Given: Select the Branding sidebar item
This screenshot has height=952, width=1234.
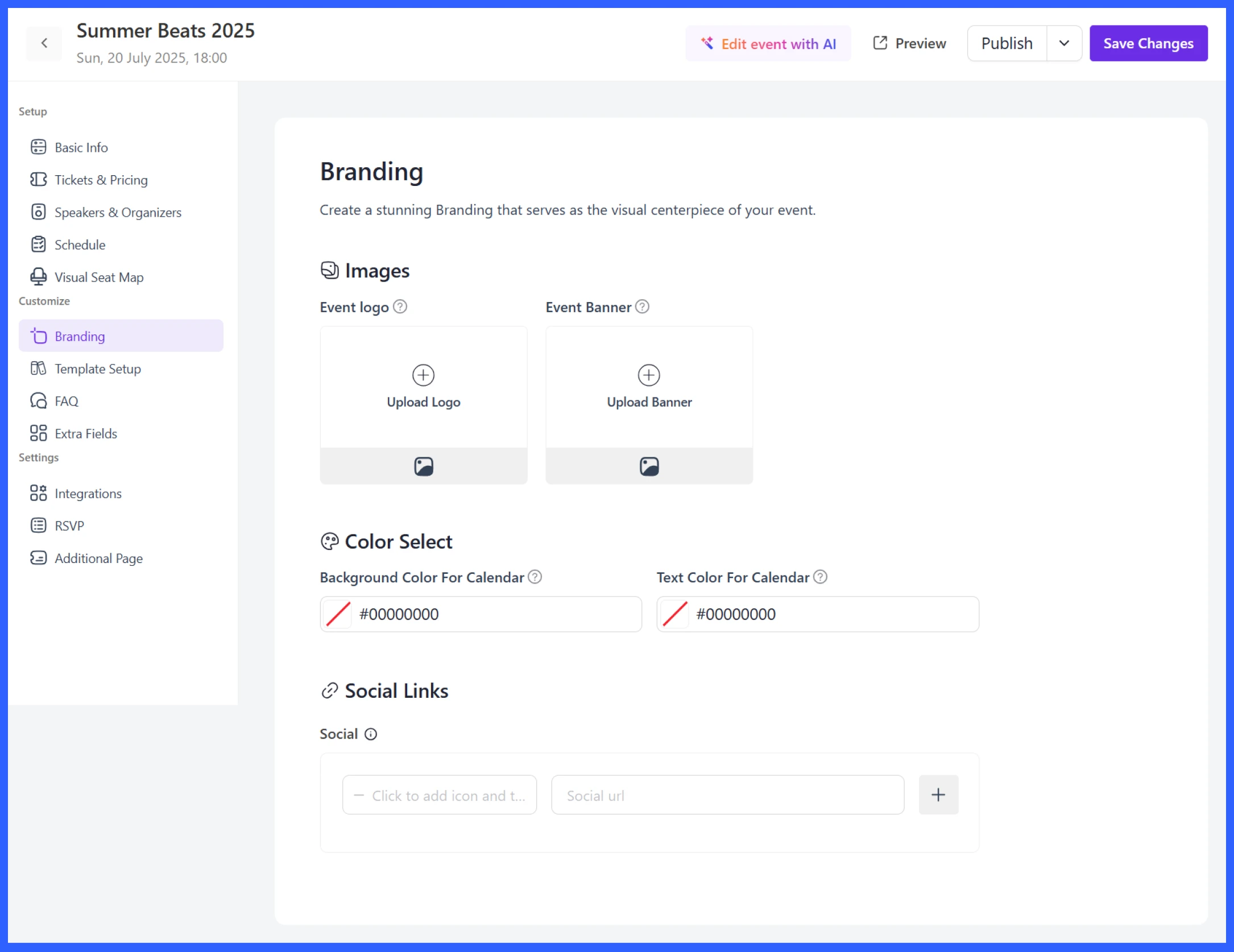Looking at the screenshot, I should (121, 336).
